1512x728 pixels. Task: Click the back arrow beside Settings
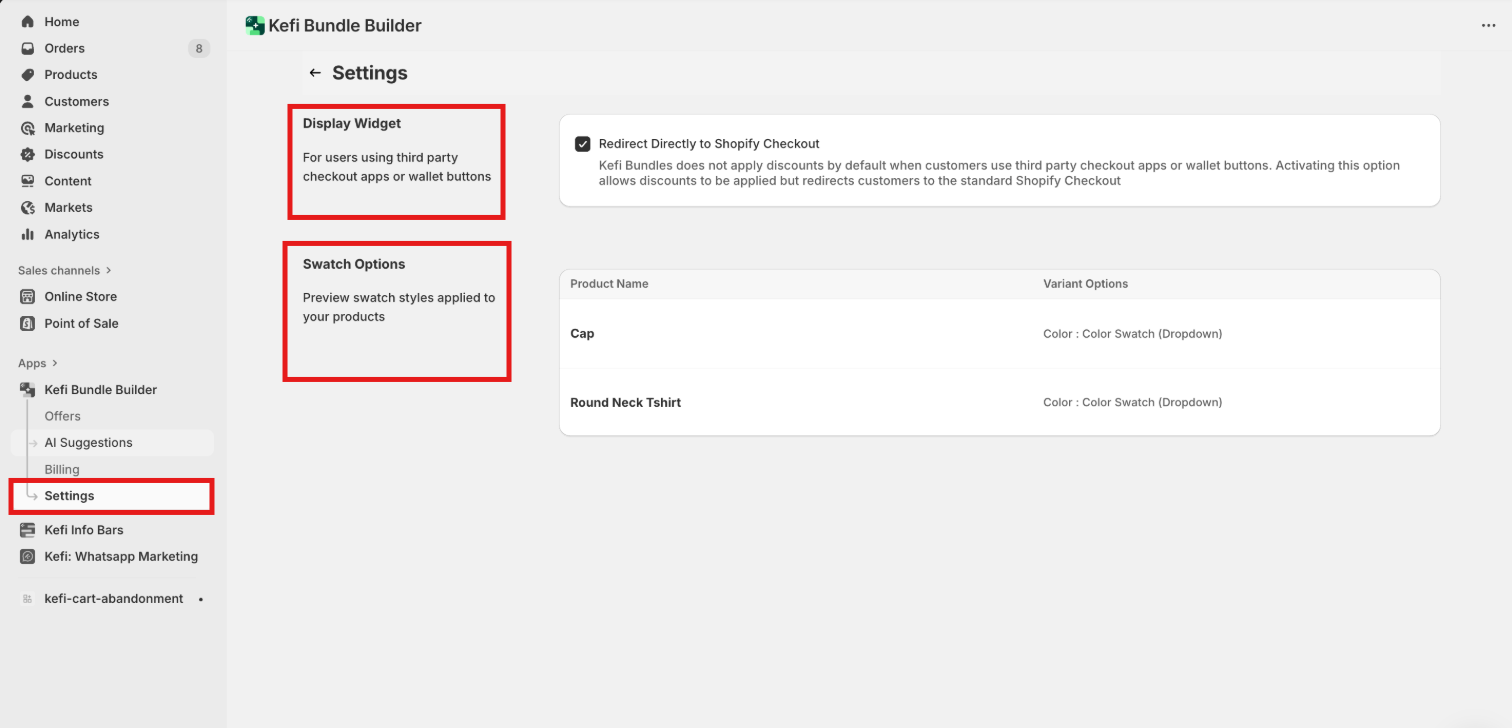[315, 73]
